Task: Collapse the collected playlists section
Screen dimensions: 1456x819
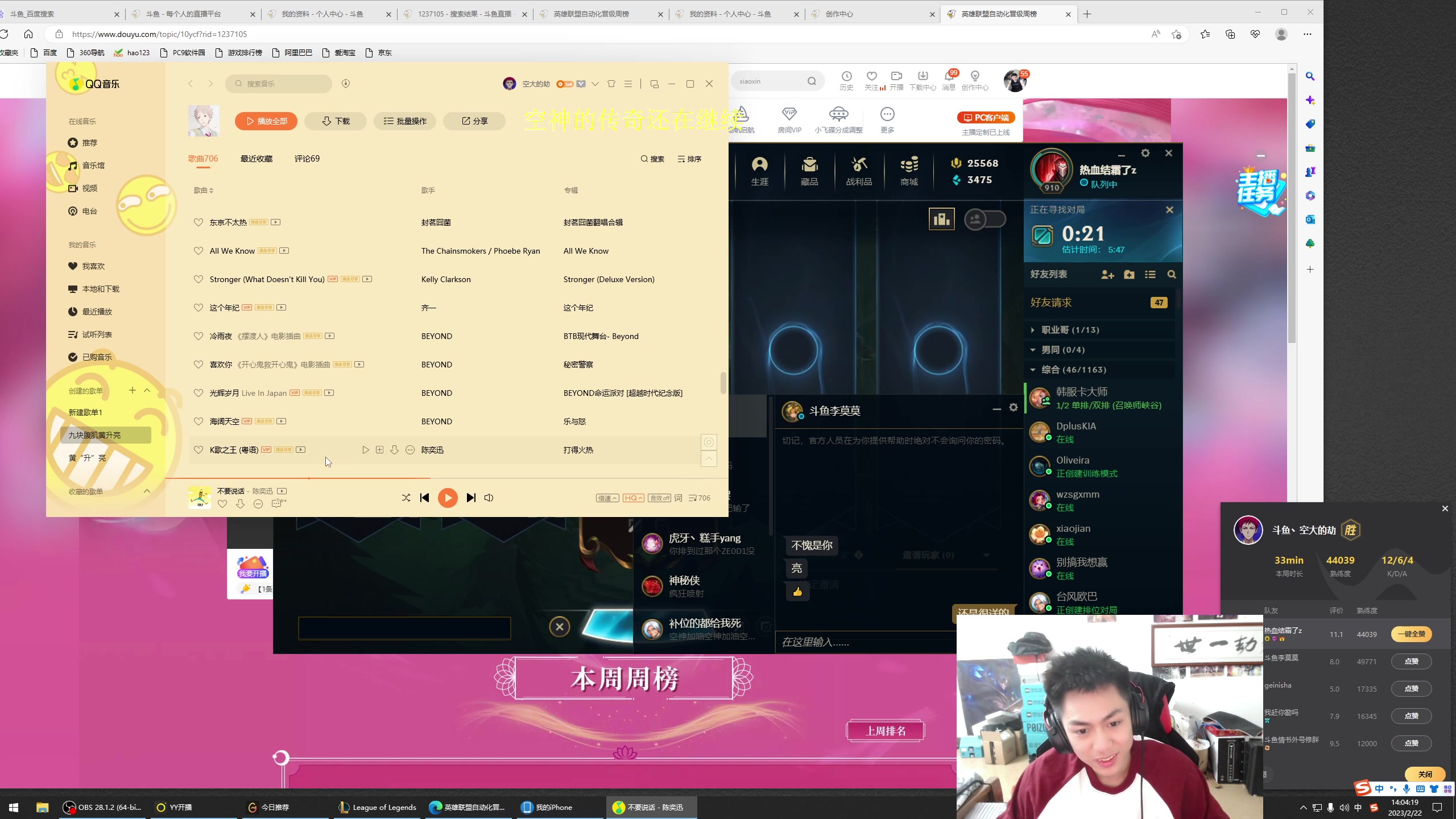Action: pyautogui.click(x=147, y=491)
